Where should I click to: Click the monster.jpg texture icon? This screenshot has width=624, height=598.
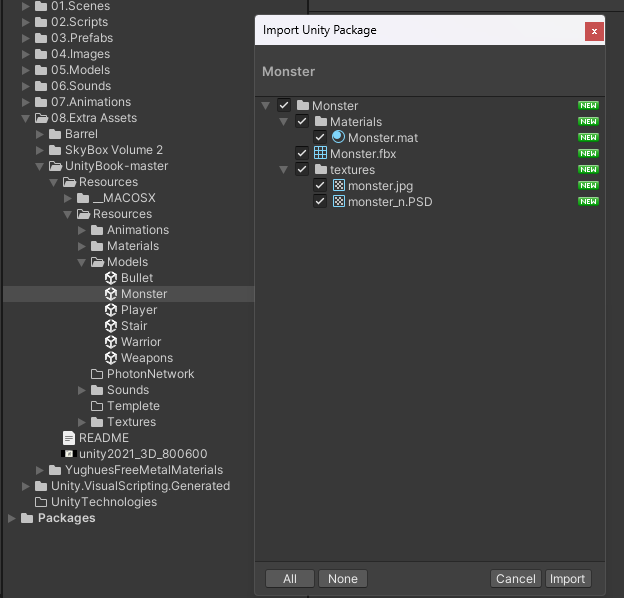[x=339, y=185]
